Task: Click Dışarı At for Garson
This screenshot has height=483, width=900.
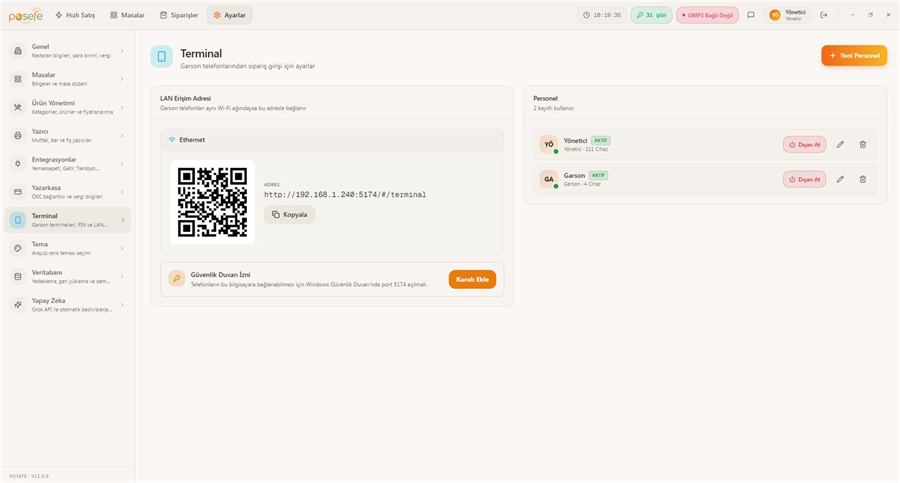Action: pyautogui.click(x=805, y=179)
